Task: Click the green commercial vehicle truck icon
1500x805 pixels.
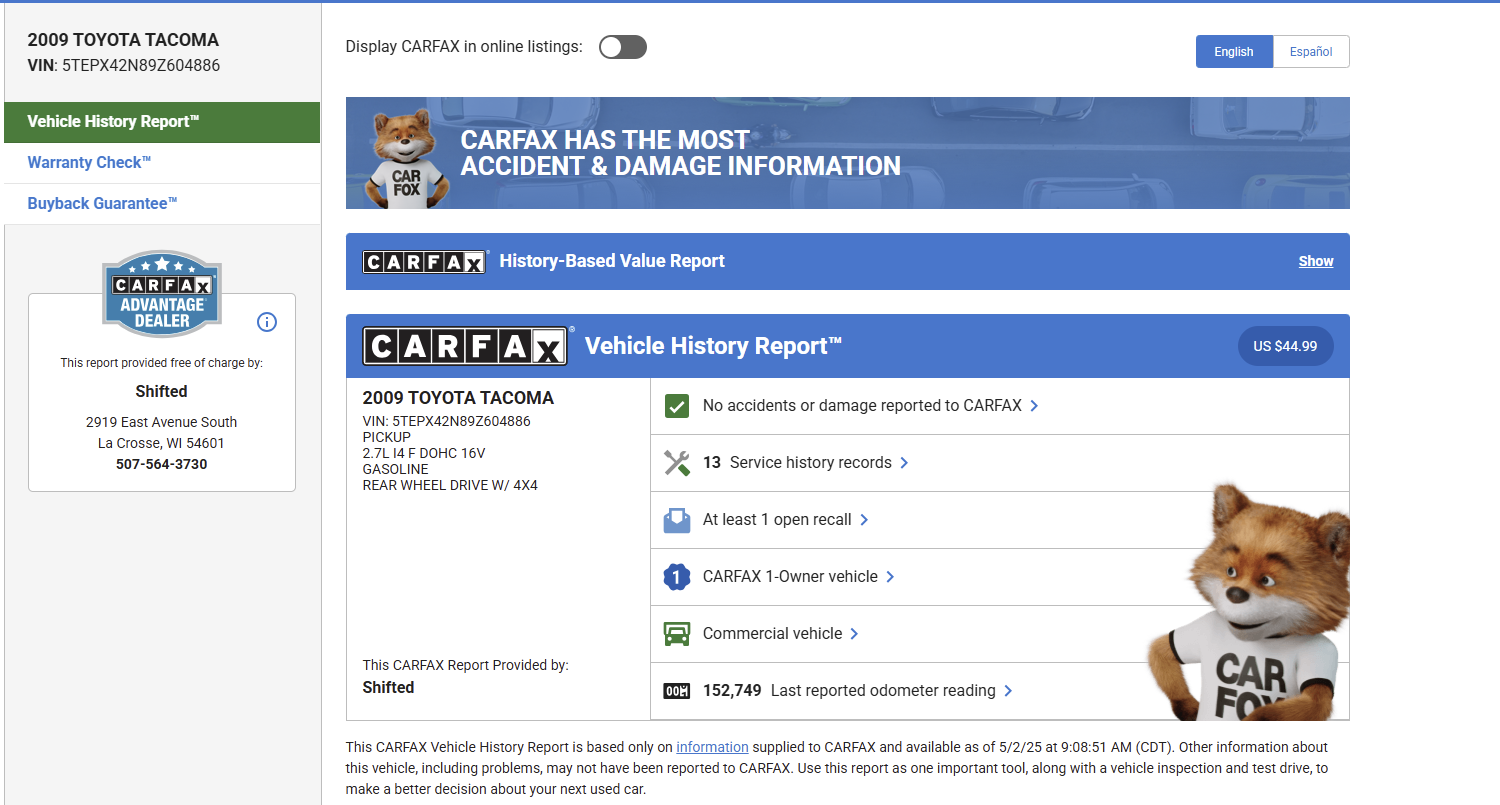Action: click(677, 634)
